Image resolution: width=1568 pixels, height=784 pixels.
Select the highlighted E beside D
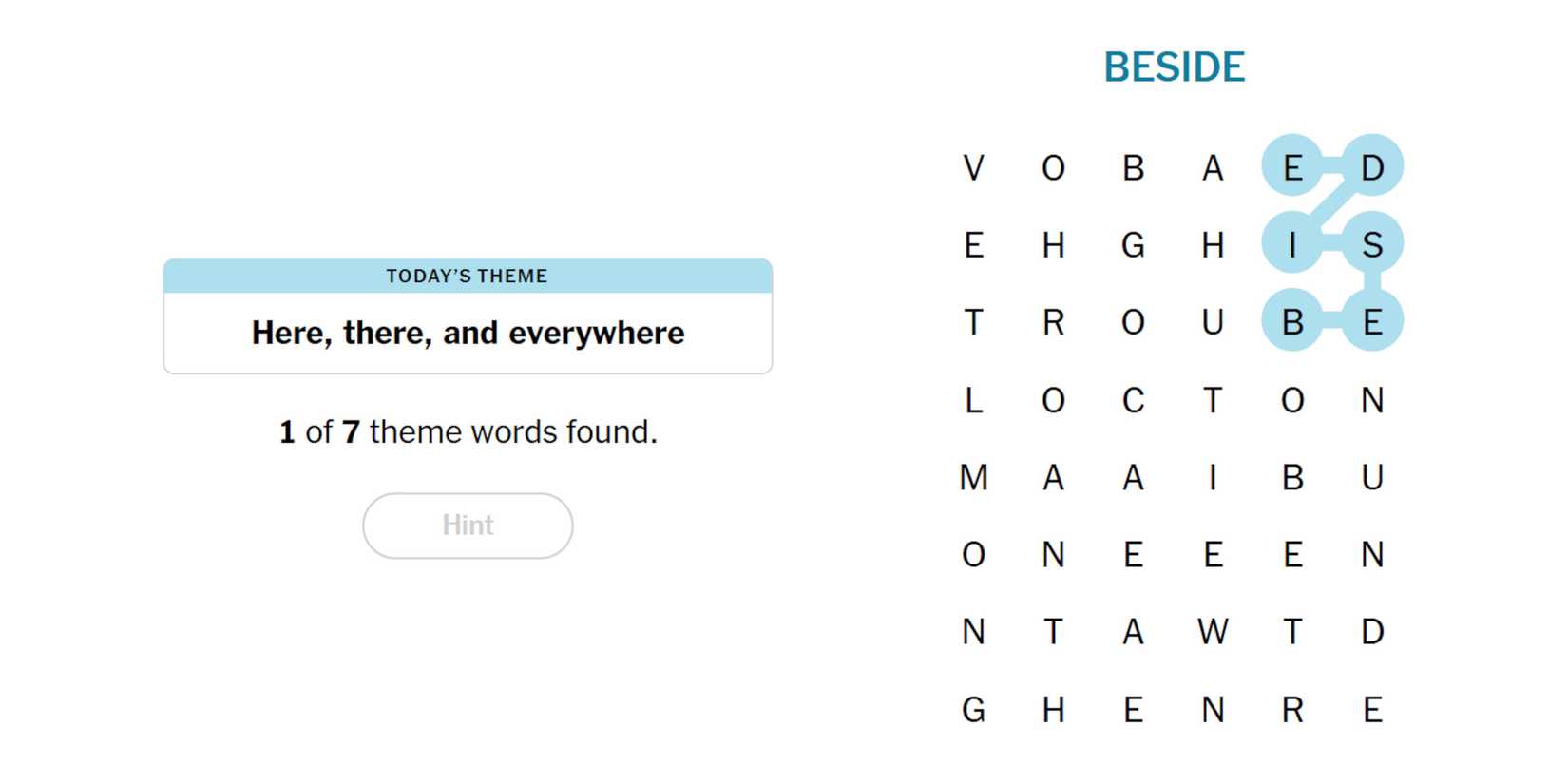(1291, 168)
